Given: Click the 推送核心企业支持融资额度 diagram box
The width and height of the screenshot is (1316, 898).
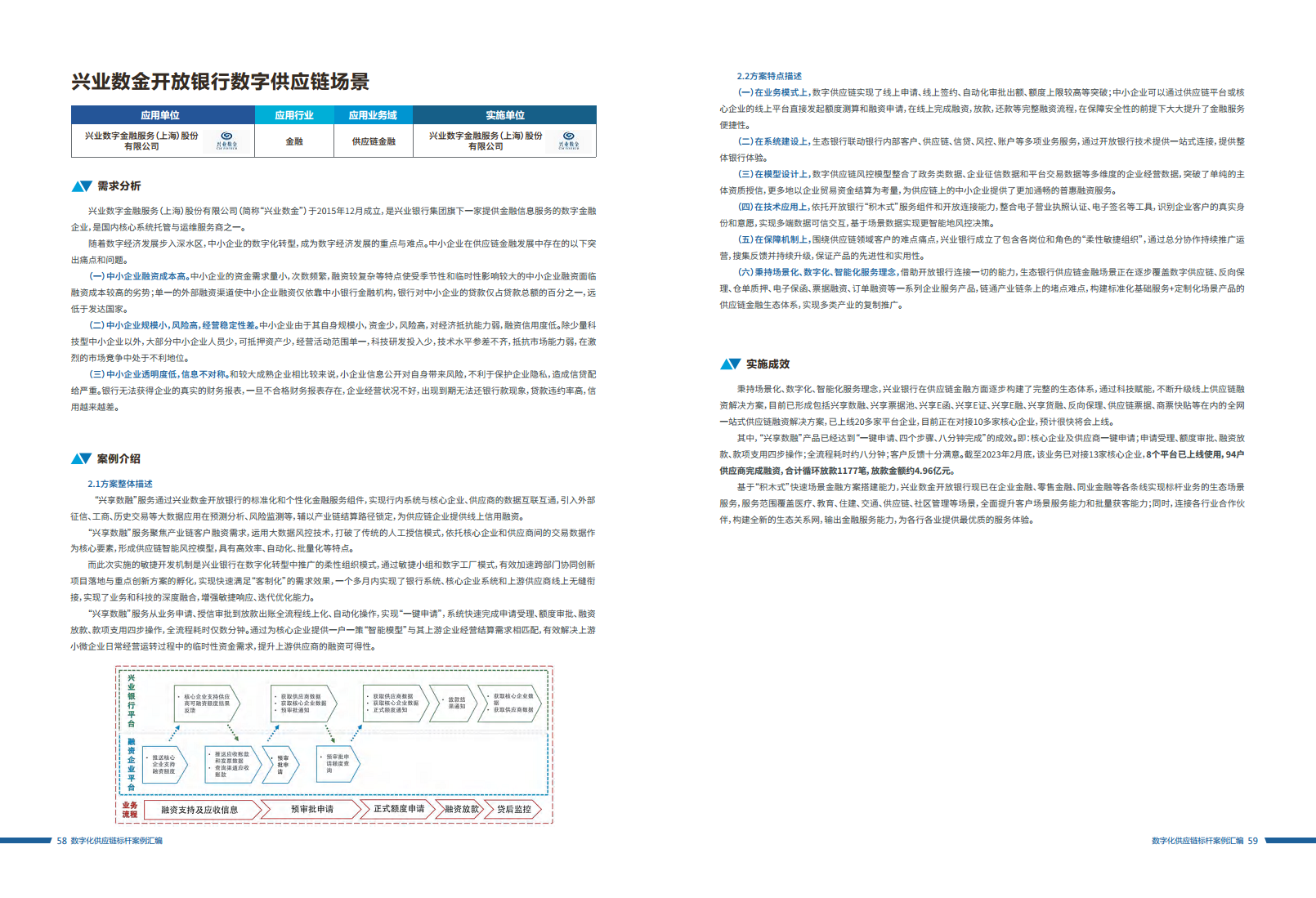Looking at the screenshot, I should (163, 765).
